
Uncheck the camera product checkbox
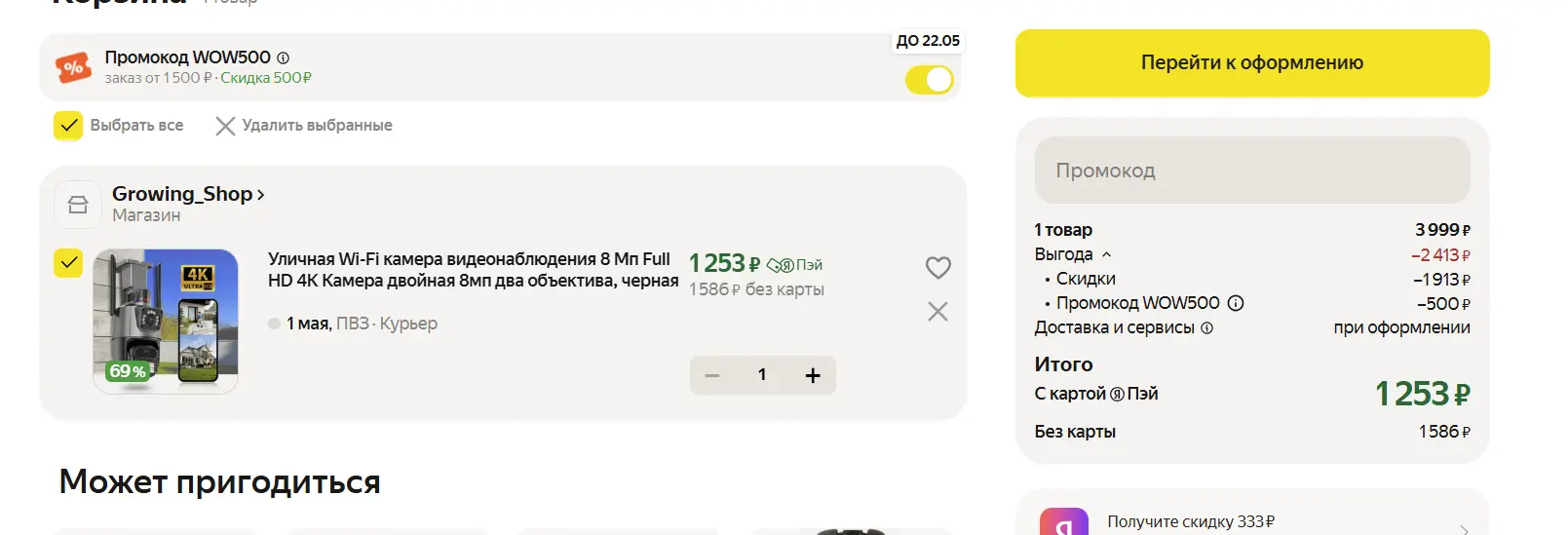[x=68, y=263]
